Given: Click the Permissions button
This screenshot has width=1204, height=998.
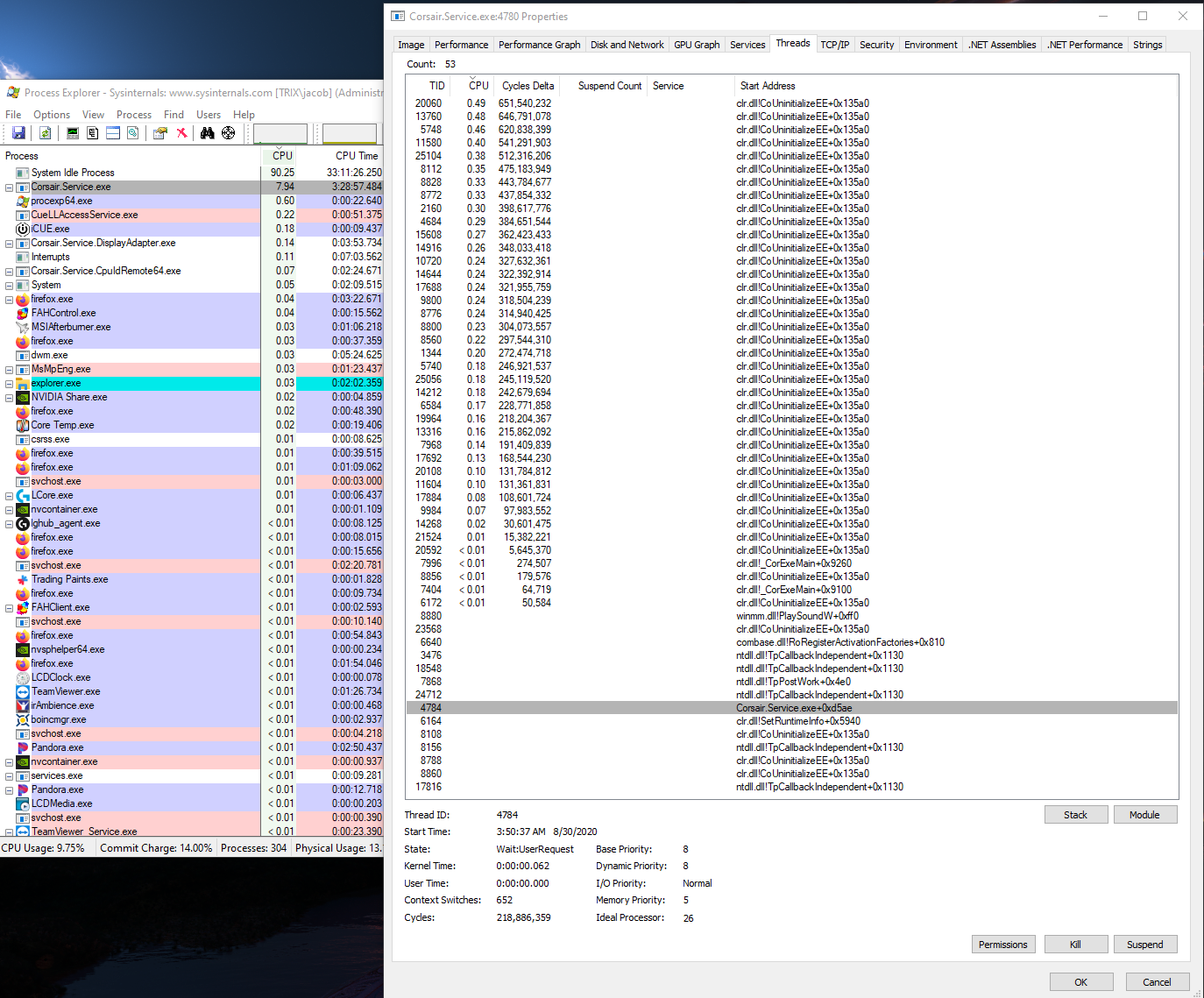Looking at the screenshot, I should [1002, 945].
